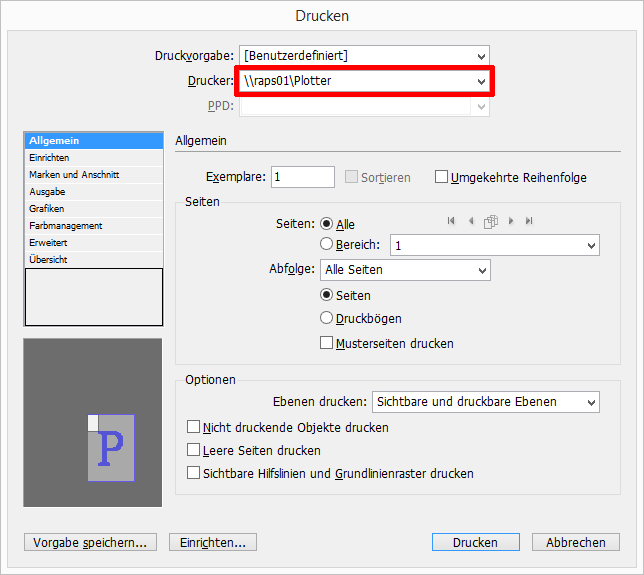Go to next page arrow icon

pos(511,221)
